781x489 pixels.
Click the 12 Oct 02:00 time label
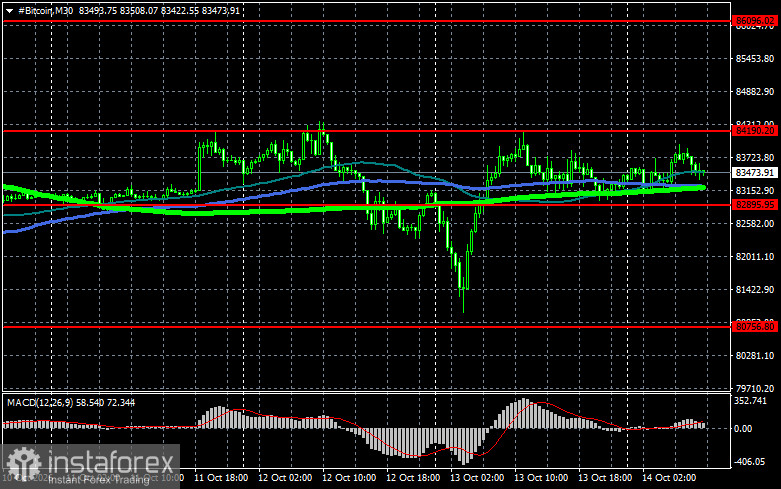285,478
